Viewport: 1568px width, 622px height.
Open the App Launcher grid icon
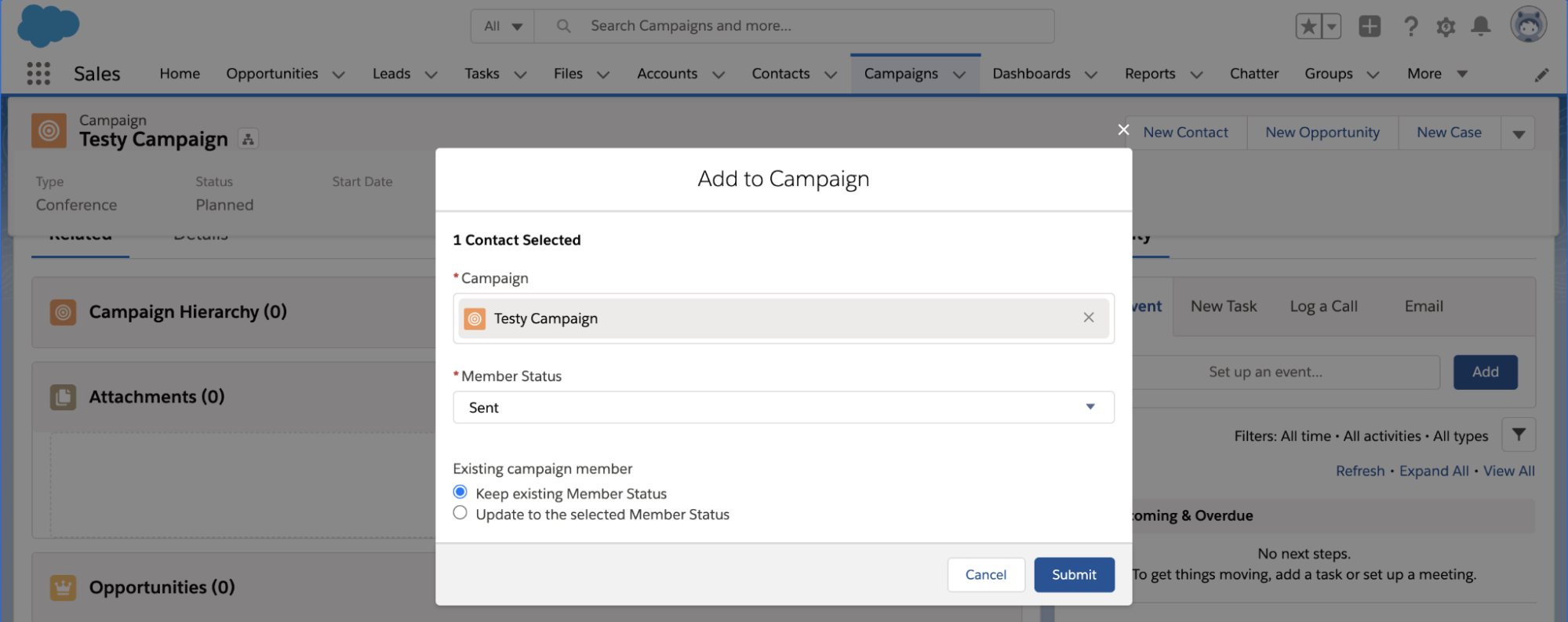[x=38, y=74]
